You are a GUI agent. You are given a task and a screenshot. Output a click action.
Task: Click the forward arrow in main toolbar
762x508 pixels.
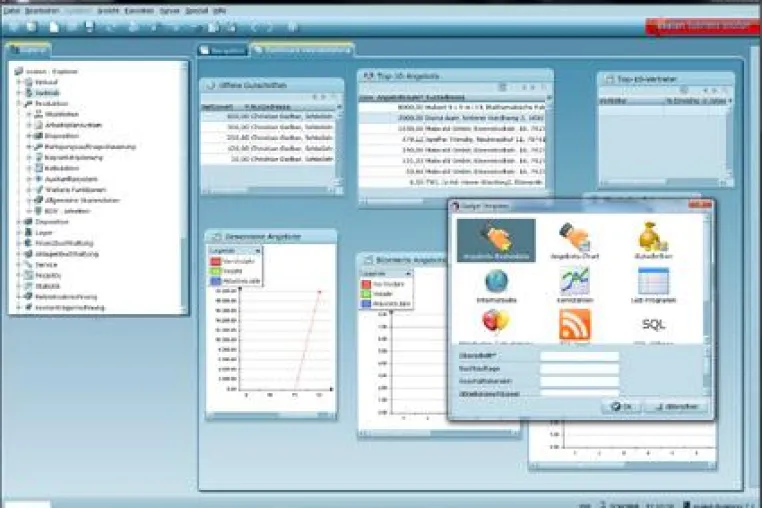270,28
